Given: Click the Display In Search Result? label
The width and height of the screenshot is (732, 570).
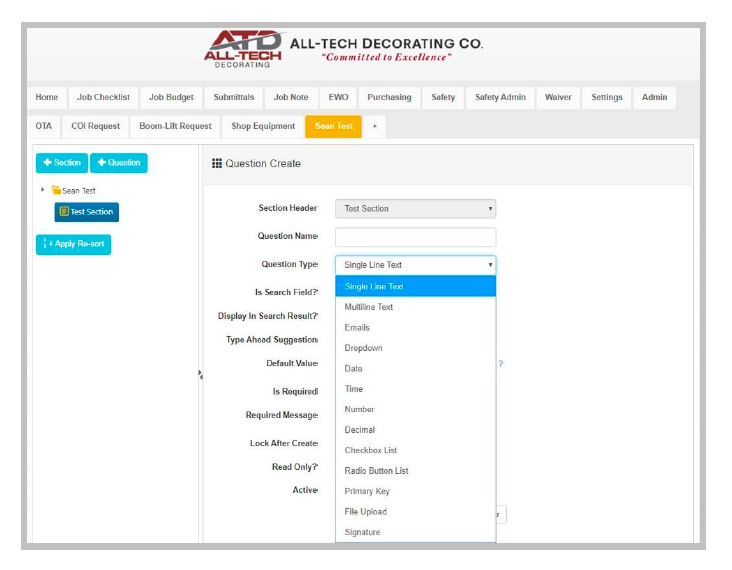Looking at the screenshot, I should [x=268, y=316].
